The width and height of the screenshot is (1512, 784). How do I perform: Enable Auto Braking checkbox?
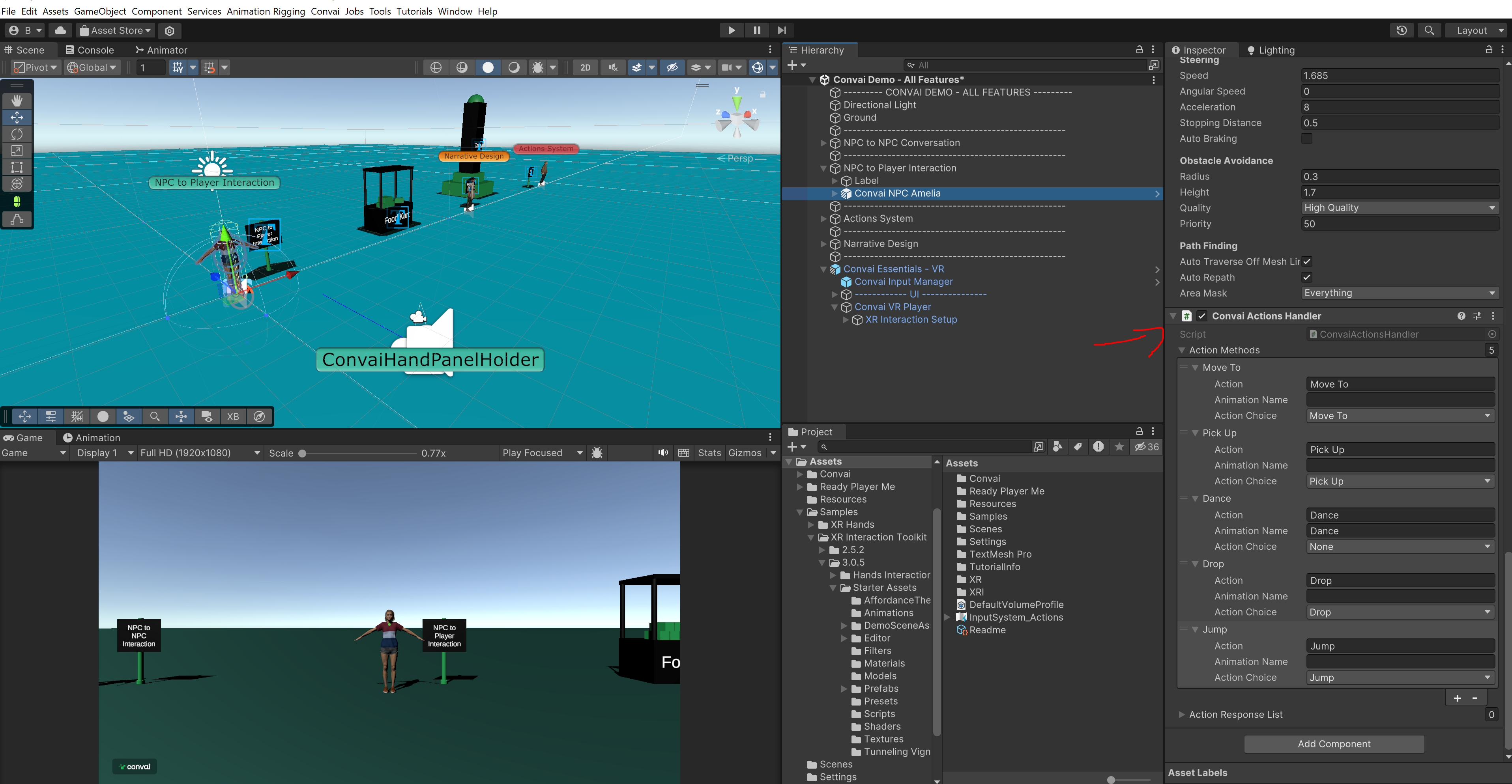[1306, 138]
